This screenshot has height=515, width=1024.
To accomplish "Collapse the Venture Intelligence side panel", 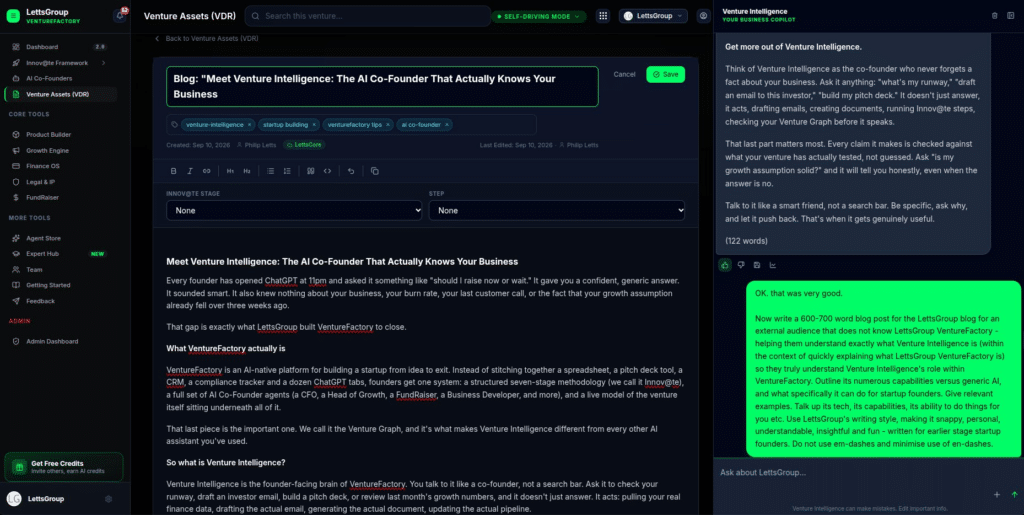I will click(x=1011, y=16).
